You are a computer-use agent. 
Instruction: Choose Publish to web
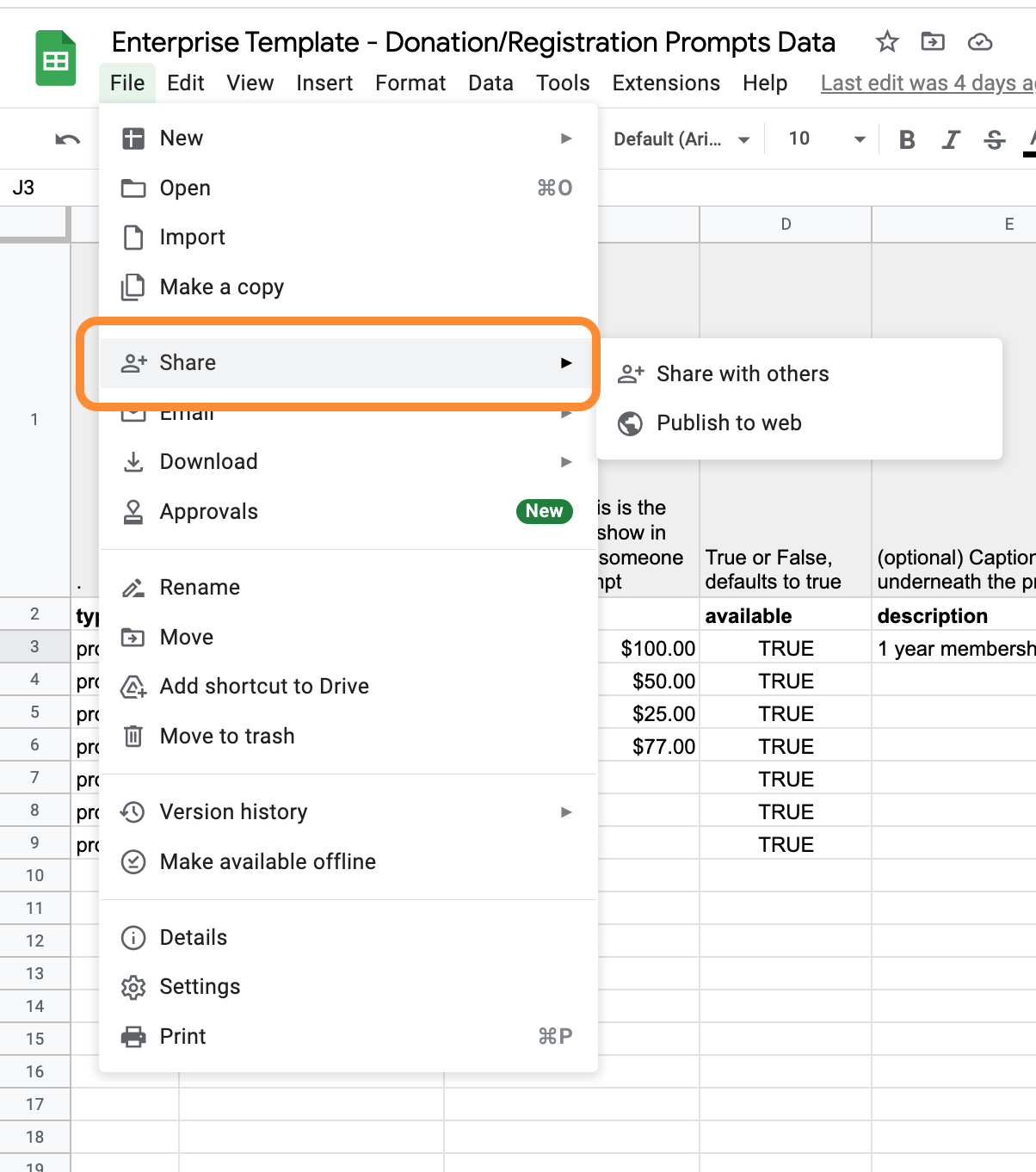pyautogui.click(x=799, y=423)
